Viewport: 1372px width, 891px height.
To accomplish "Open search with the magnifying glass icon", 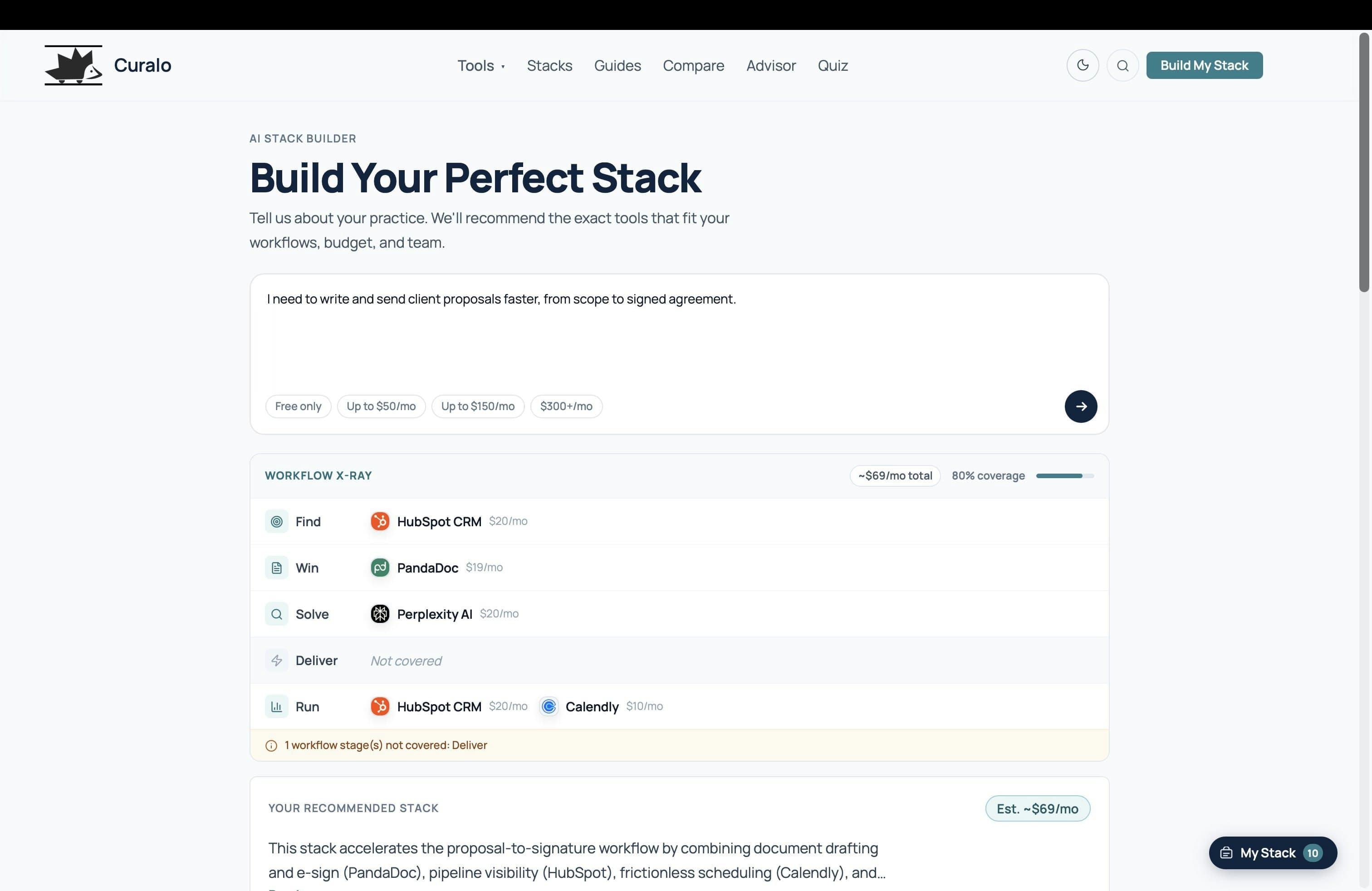I will (1122, 65).
